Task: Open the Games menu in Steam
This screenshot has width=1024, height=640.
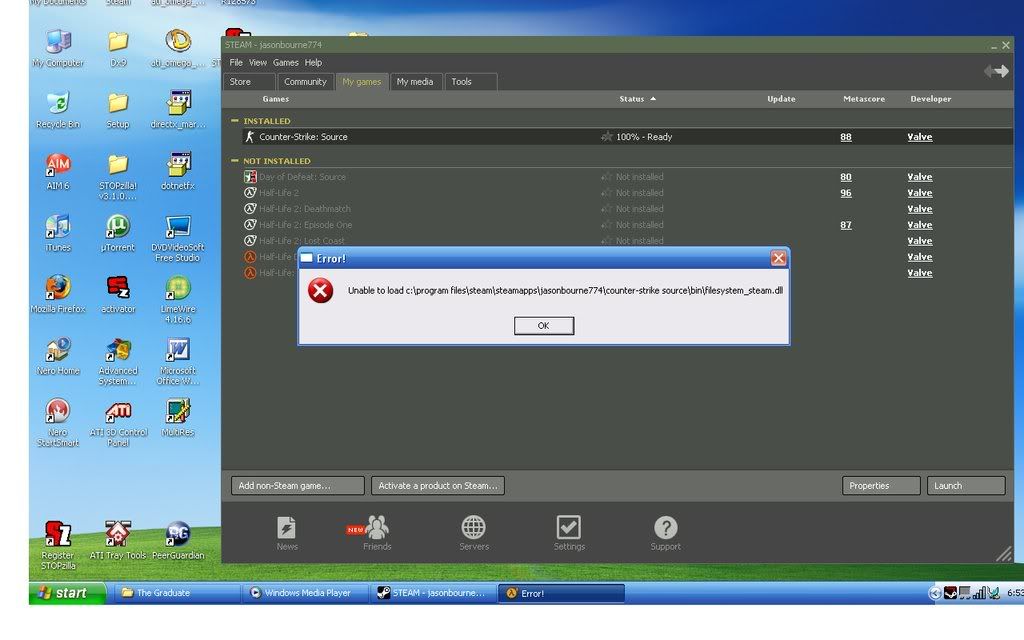Action: coord(285,63)
